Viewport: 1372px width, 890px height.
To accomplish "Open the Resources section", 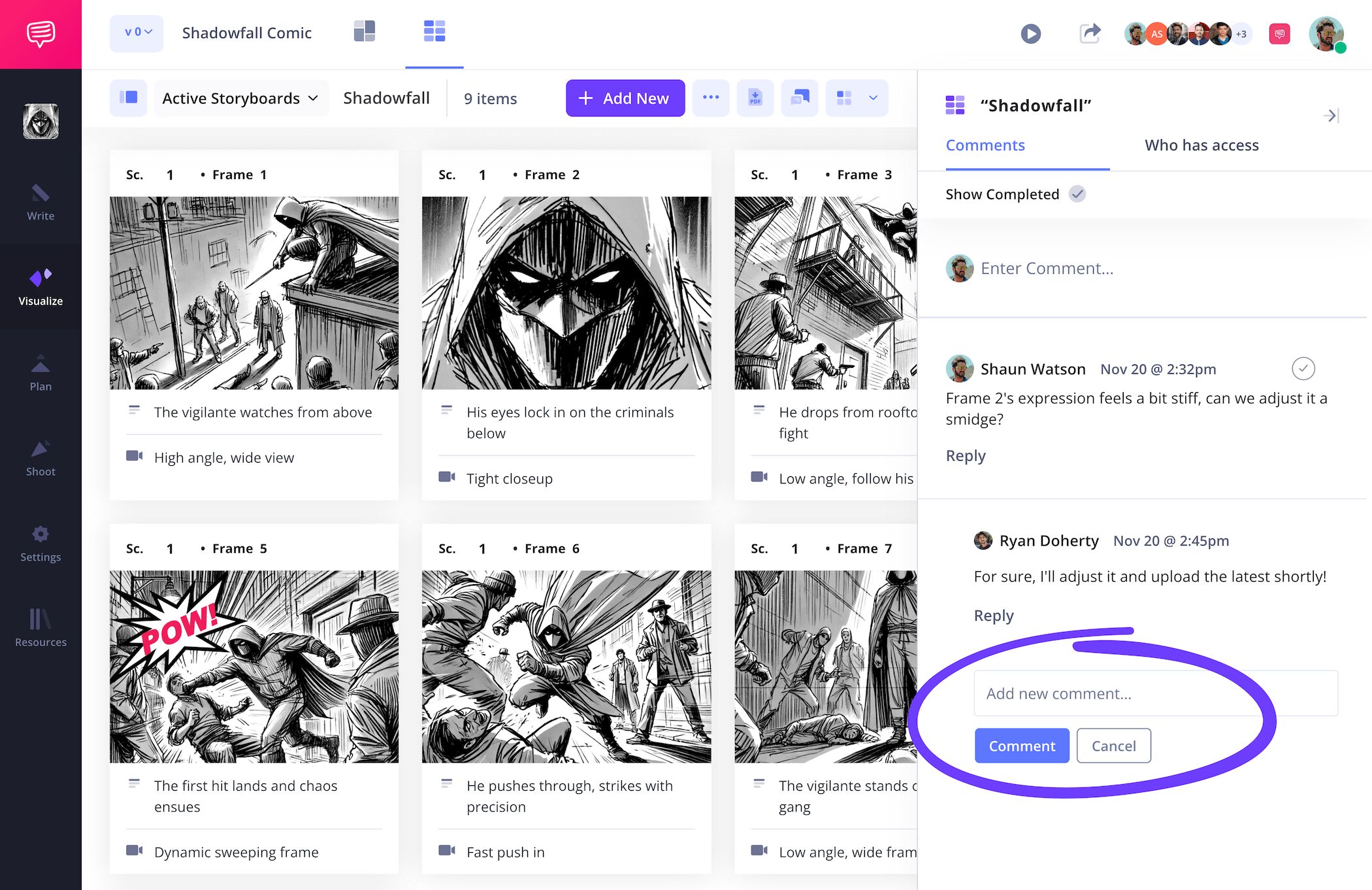I will tap(41, 627).
